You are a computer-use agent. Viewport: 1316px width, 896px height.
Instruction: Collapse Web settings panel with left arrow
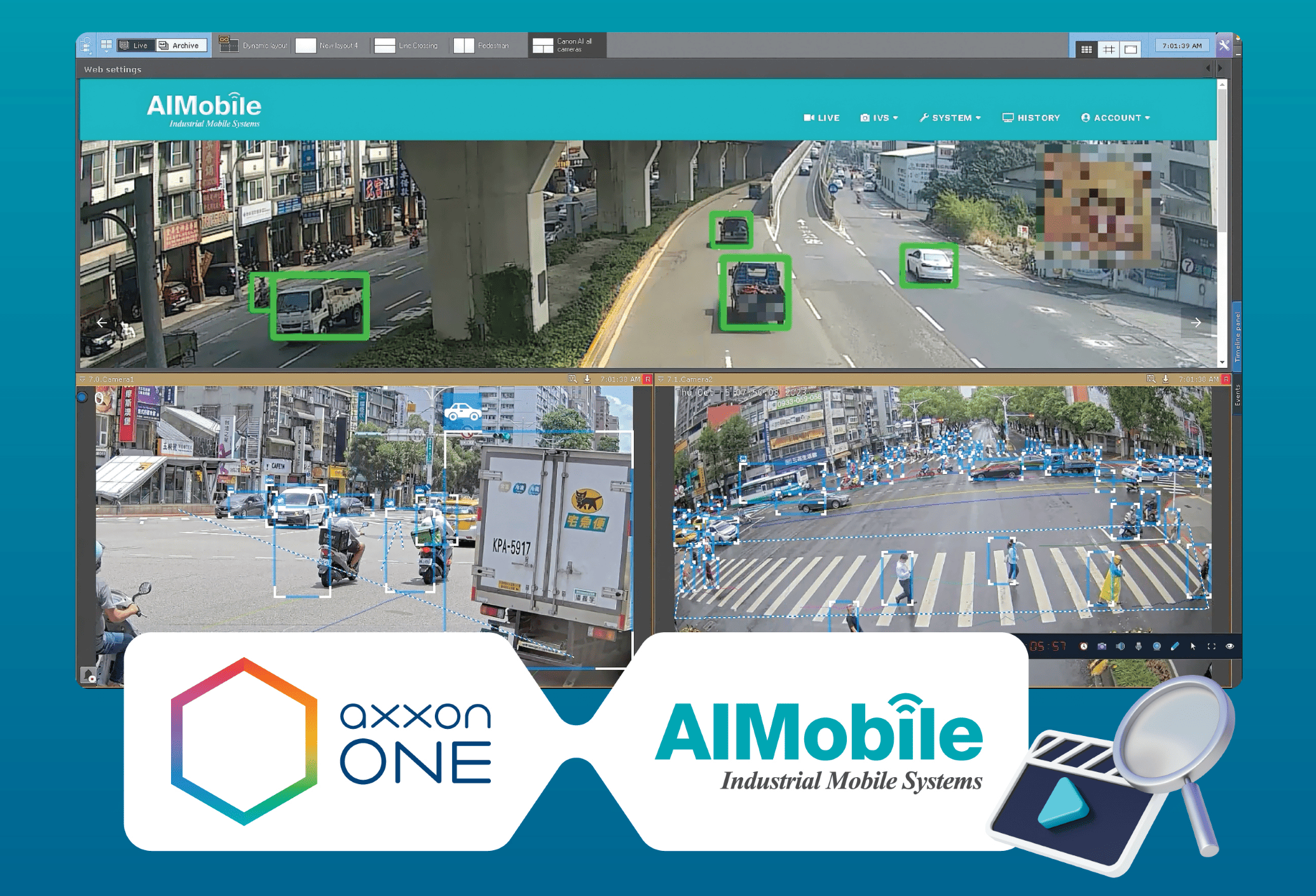click(x=1208, y=69)
